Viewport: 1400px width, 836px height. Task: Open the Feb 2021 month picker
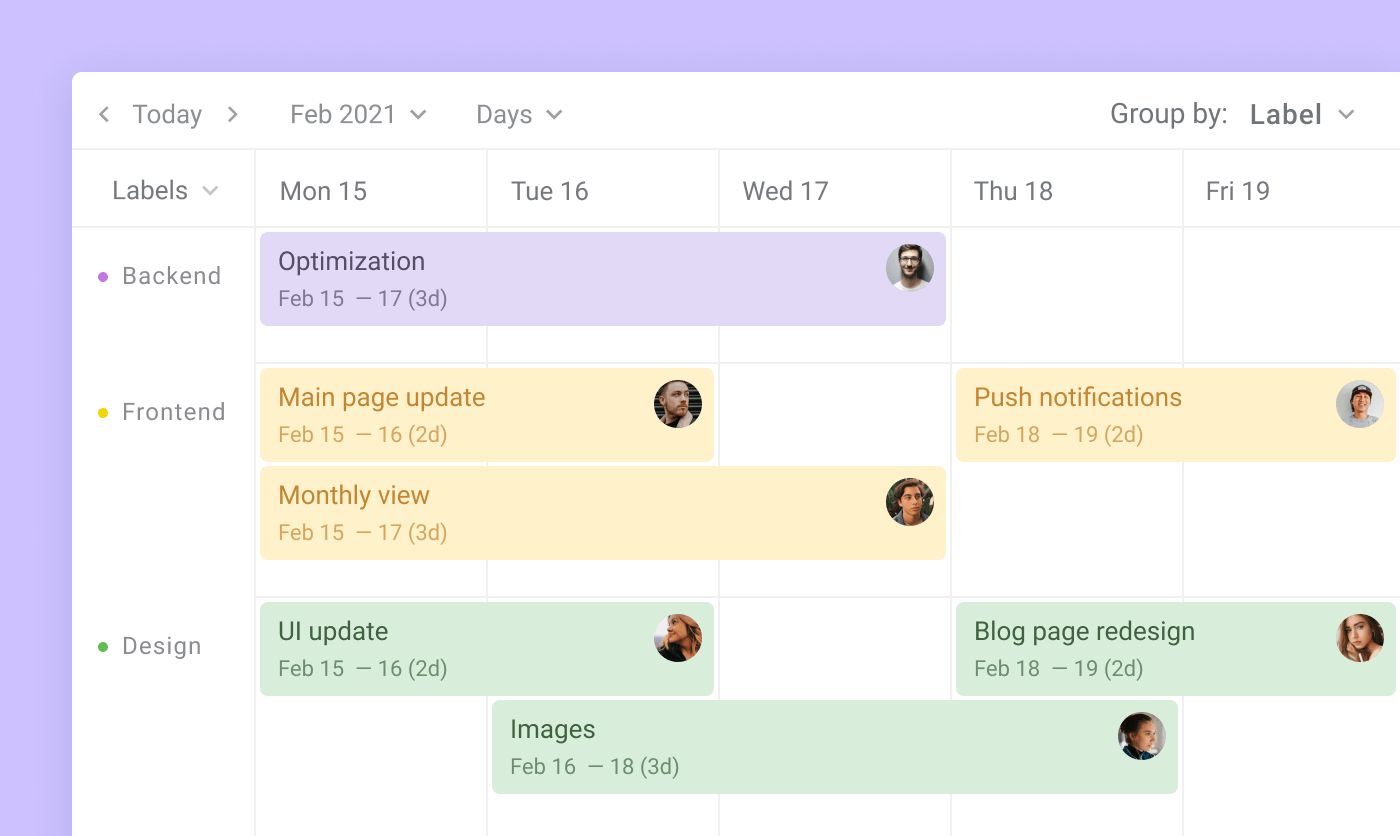pos(358,114)
